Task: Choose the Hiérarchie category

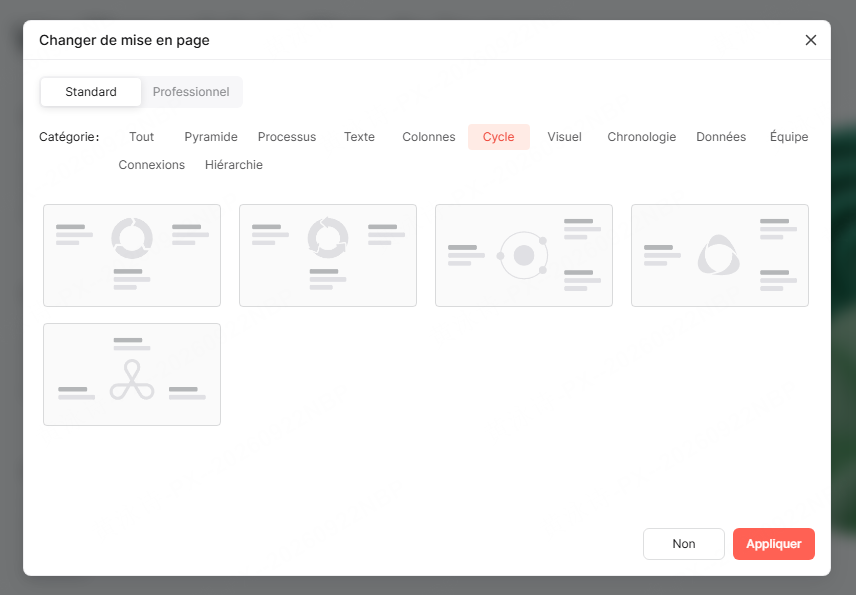Action: [x=234, y=165]
